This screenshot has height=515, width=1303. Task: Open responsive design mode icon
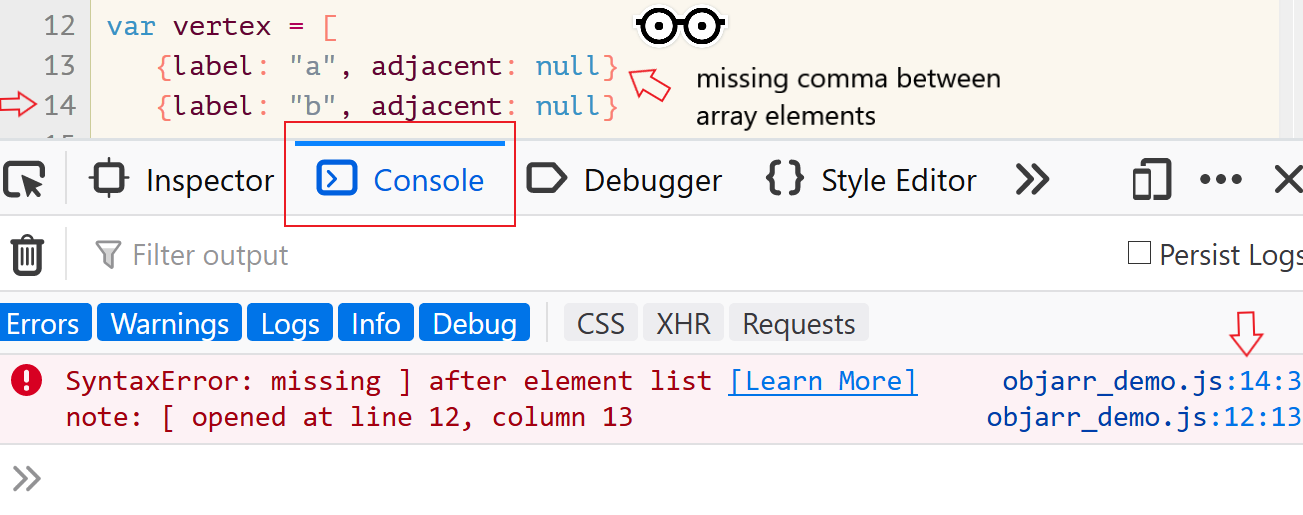(1152, 181)
